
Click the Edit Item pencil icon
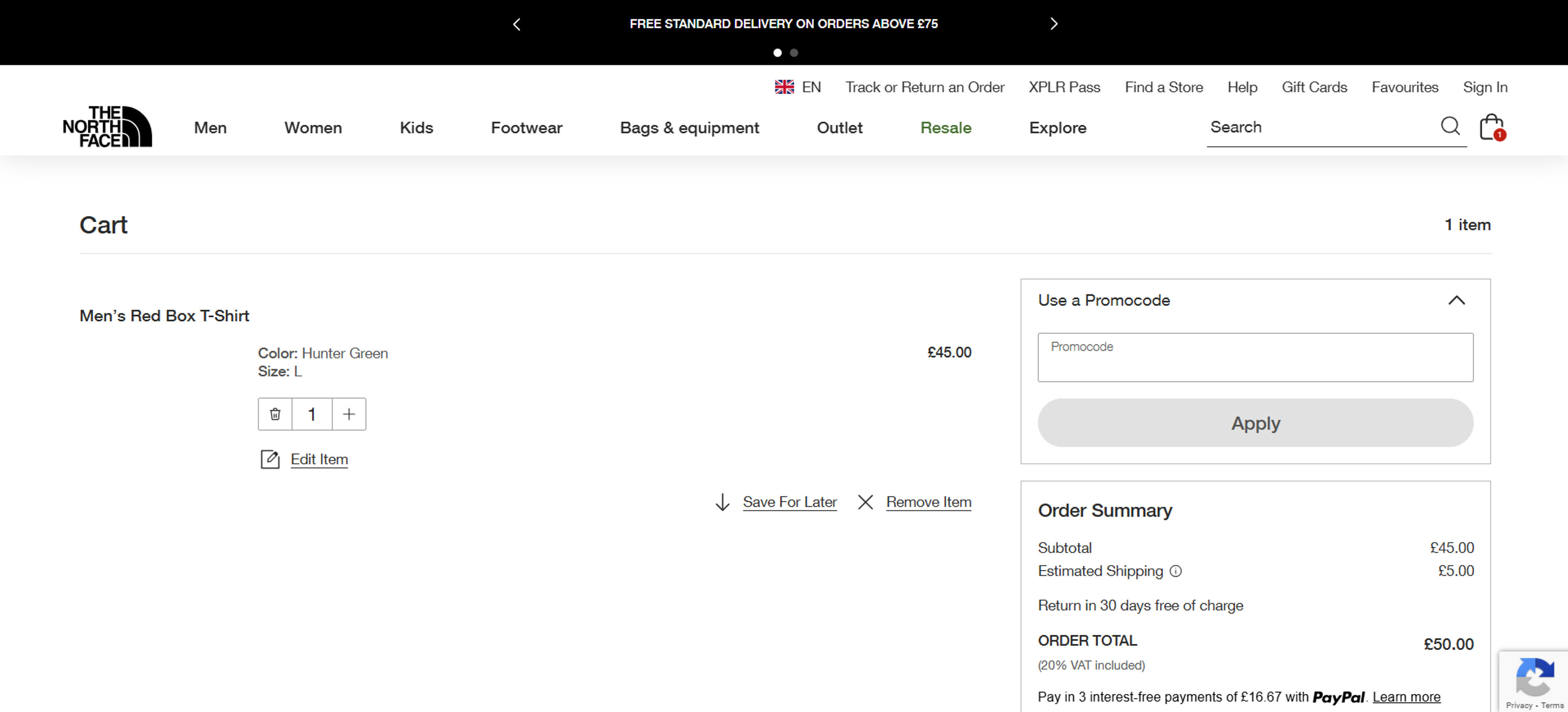pyautogui.click(x=269, y=459)
